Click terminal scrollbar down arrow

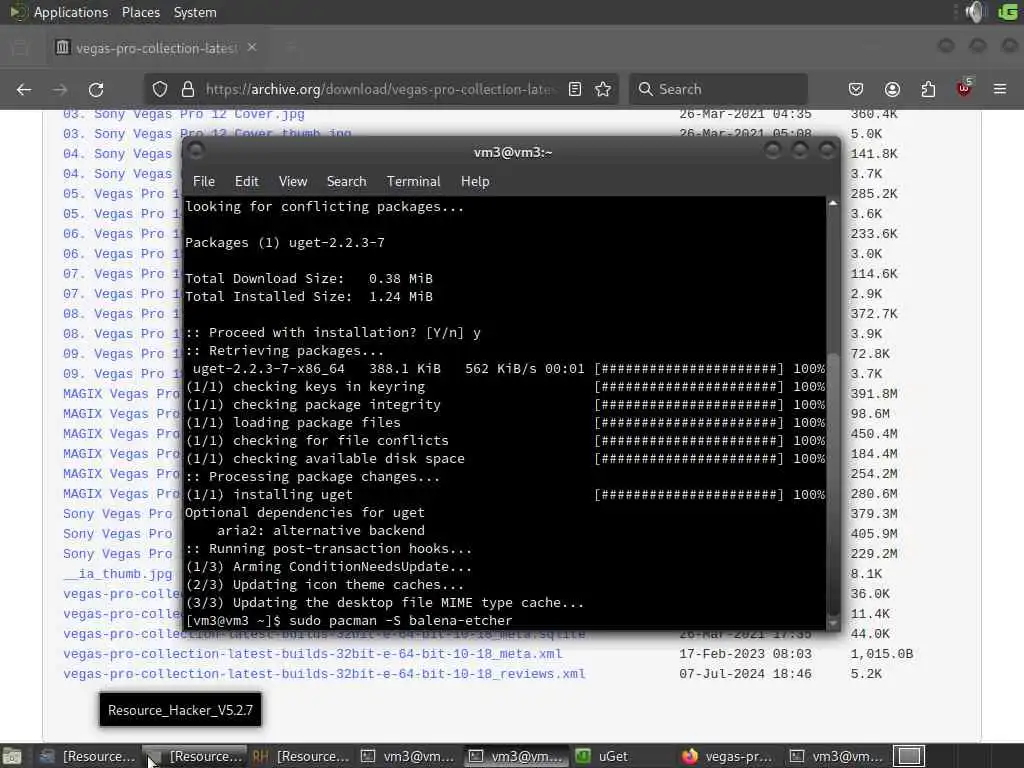tap(833, 624)
